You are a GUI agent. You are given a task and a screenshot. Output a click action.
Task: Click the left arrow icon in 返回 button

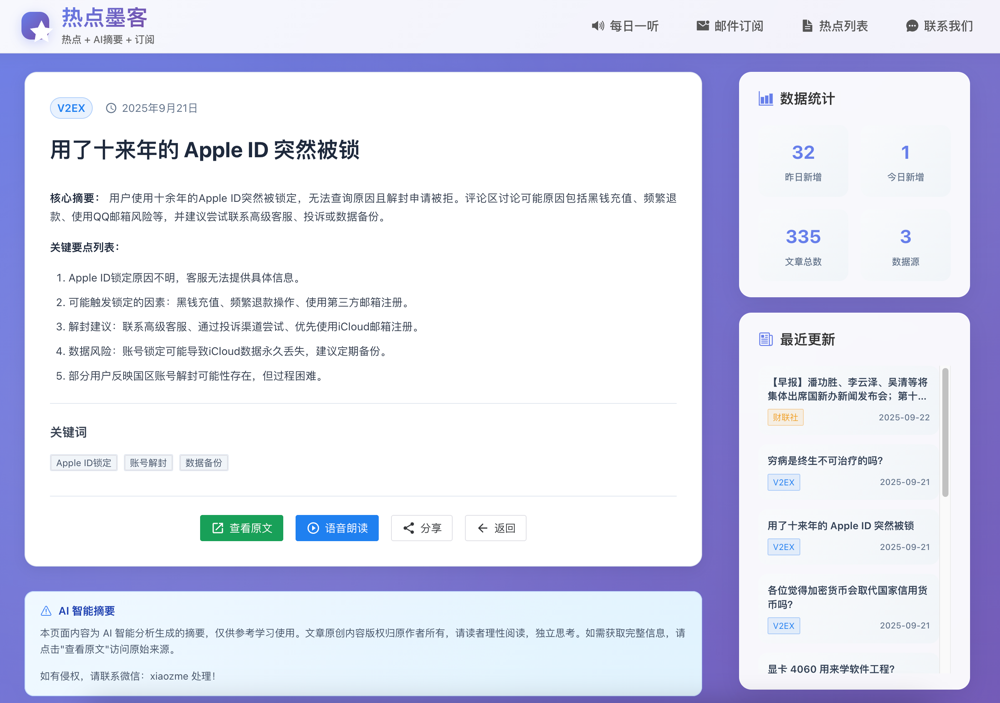point(483,528)
